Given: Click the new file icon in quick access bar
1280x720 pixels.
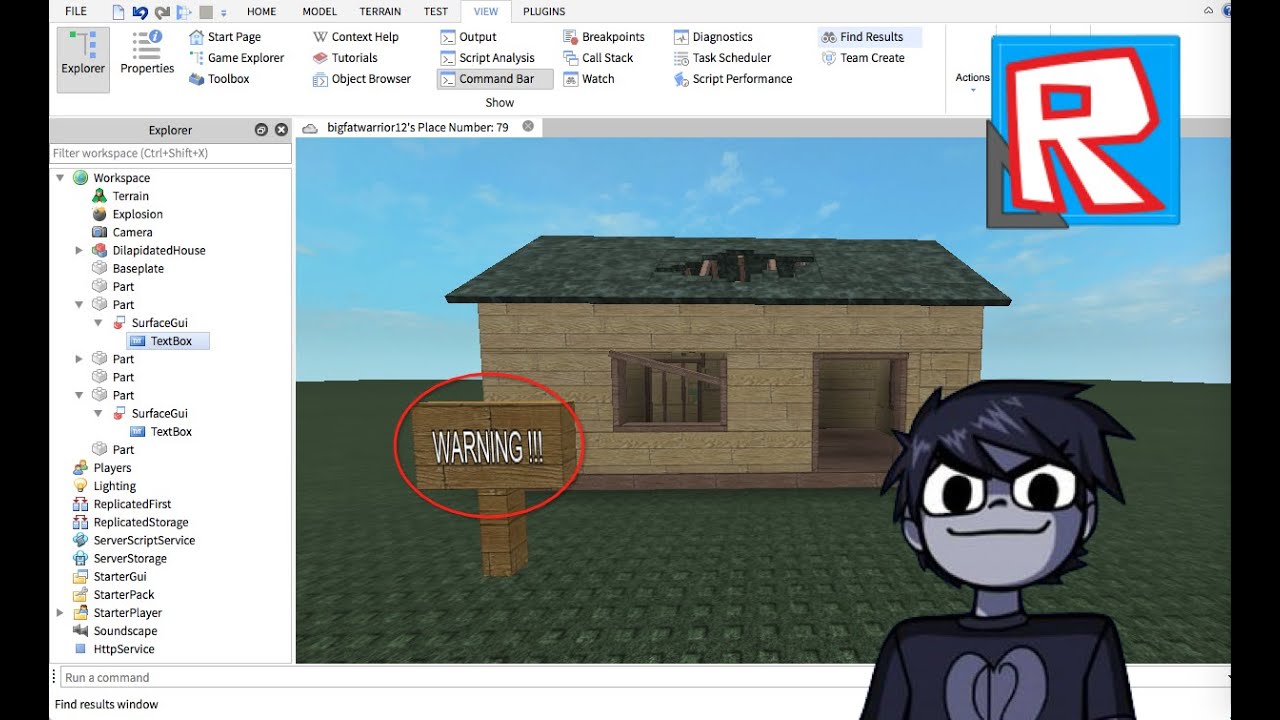Looking at the screenshot, I should pyautogui.click(x=119, y=12).
